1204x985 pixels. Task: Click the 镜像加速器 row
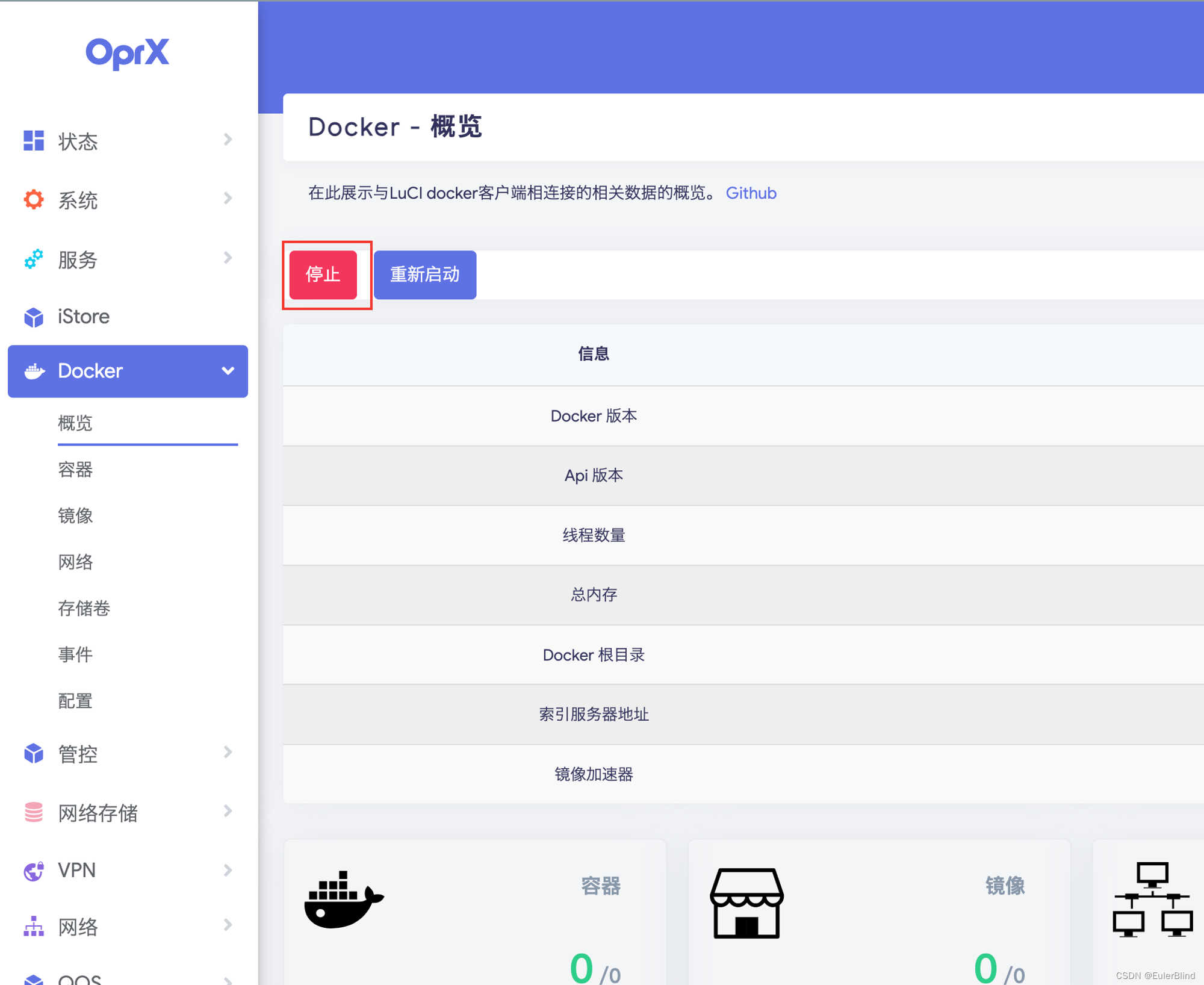pos(743,774)
